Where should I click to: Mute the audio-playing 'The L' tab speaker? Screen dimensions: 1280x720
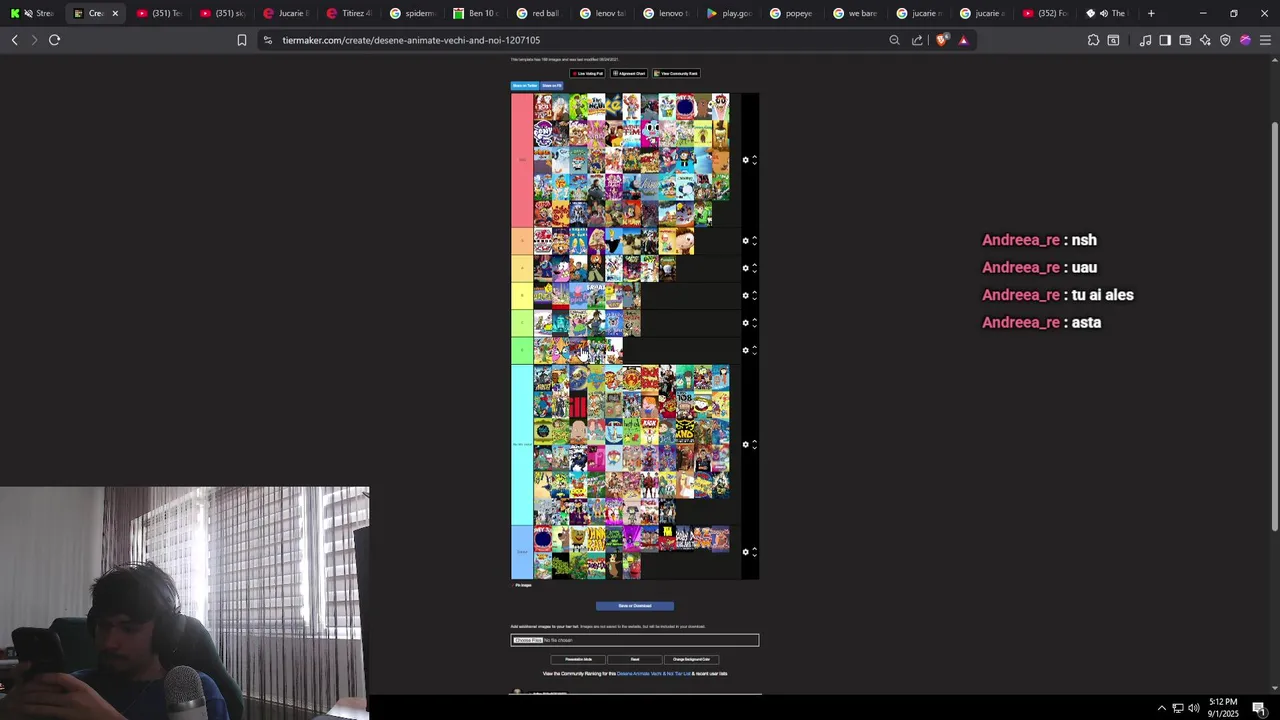[1104, 13]
